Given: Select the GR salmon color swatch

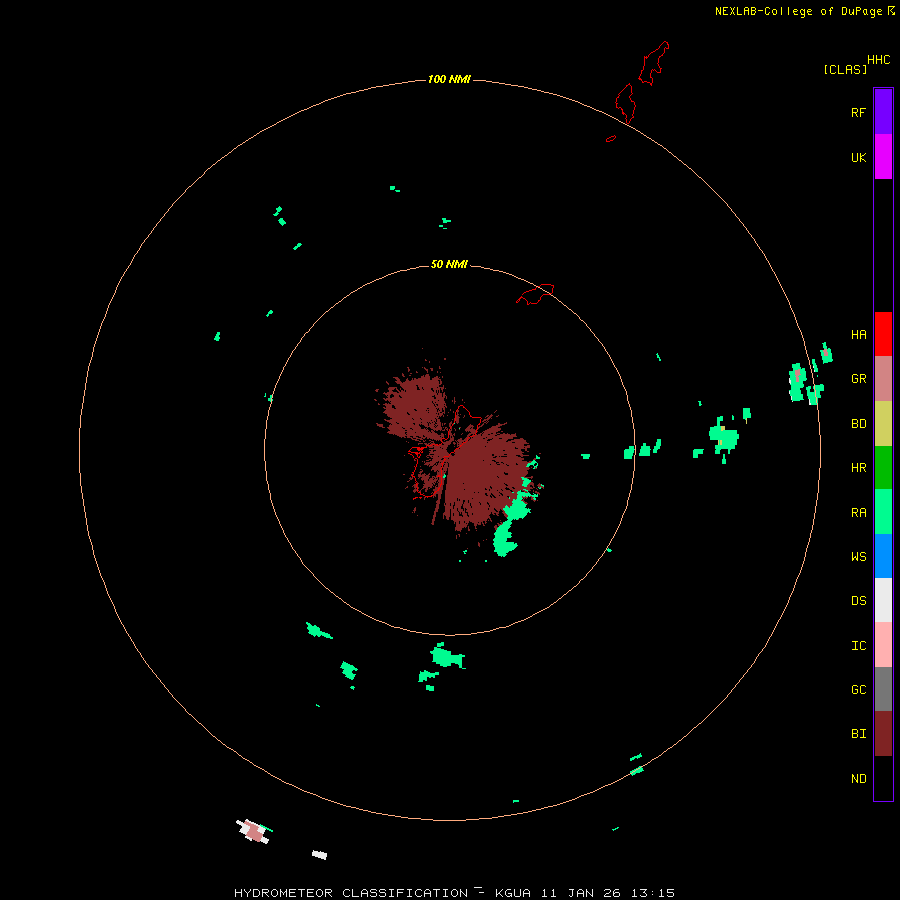Looking at the screenshot, I should (883, 379).
